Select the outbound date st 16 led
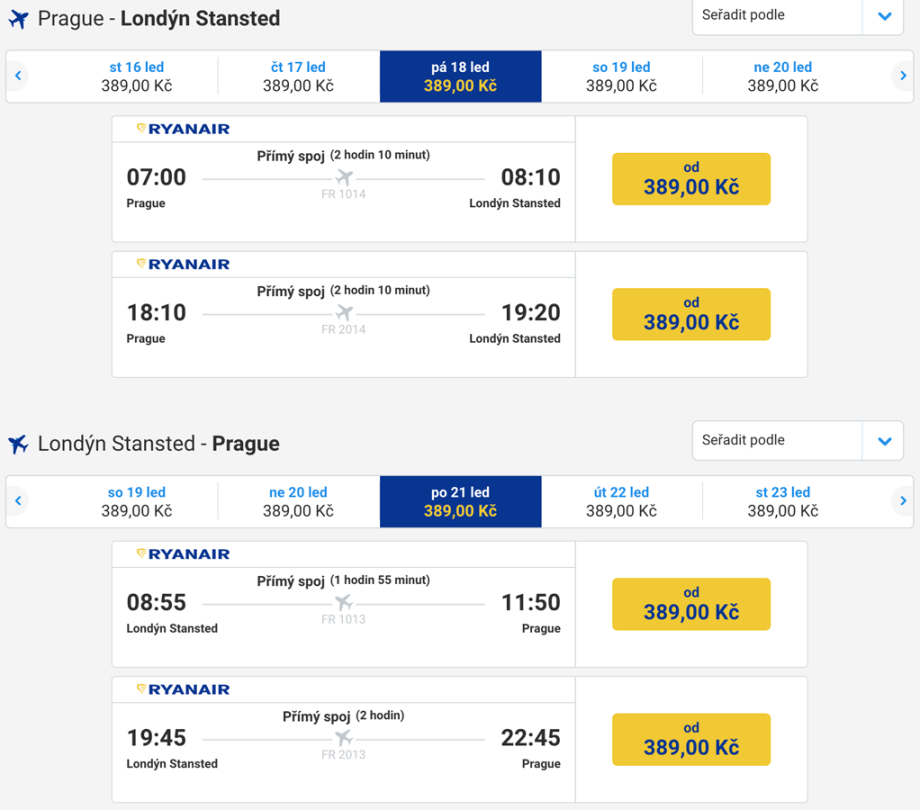The height and width of the screenshot is (810, 920). (137, 76)
